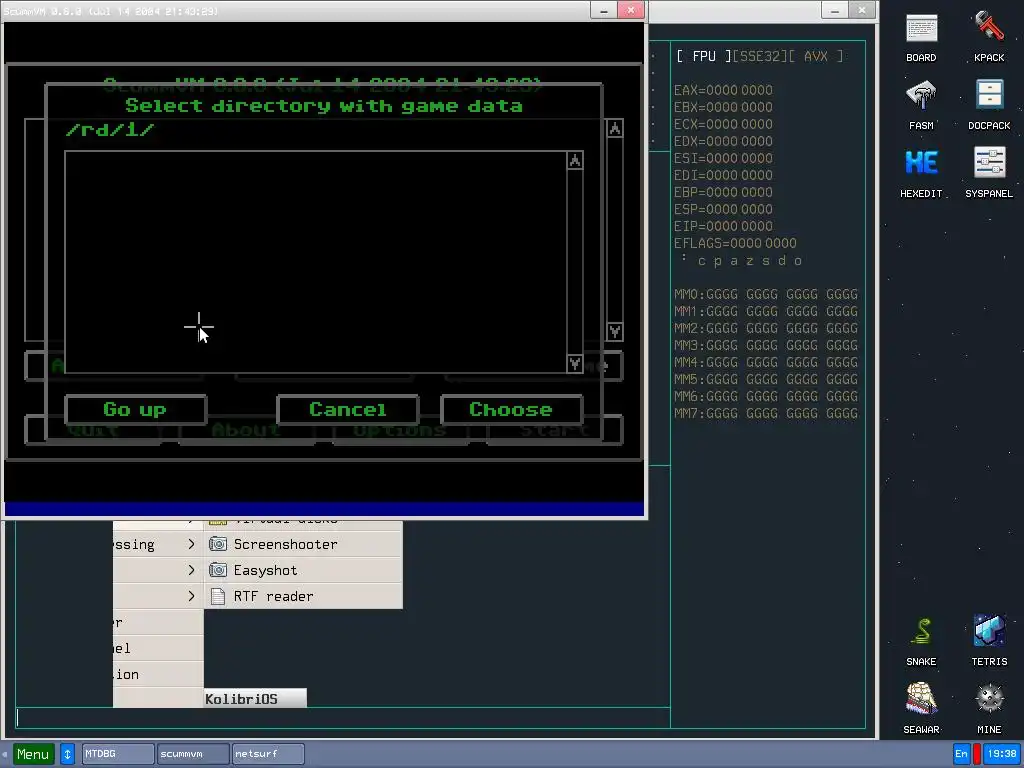Click the MM7 register row
Screen dimensions: 1024x768
click(x=766, y=413)
